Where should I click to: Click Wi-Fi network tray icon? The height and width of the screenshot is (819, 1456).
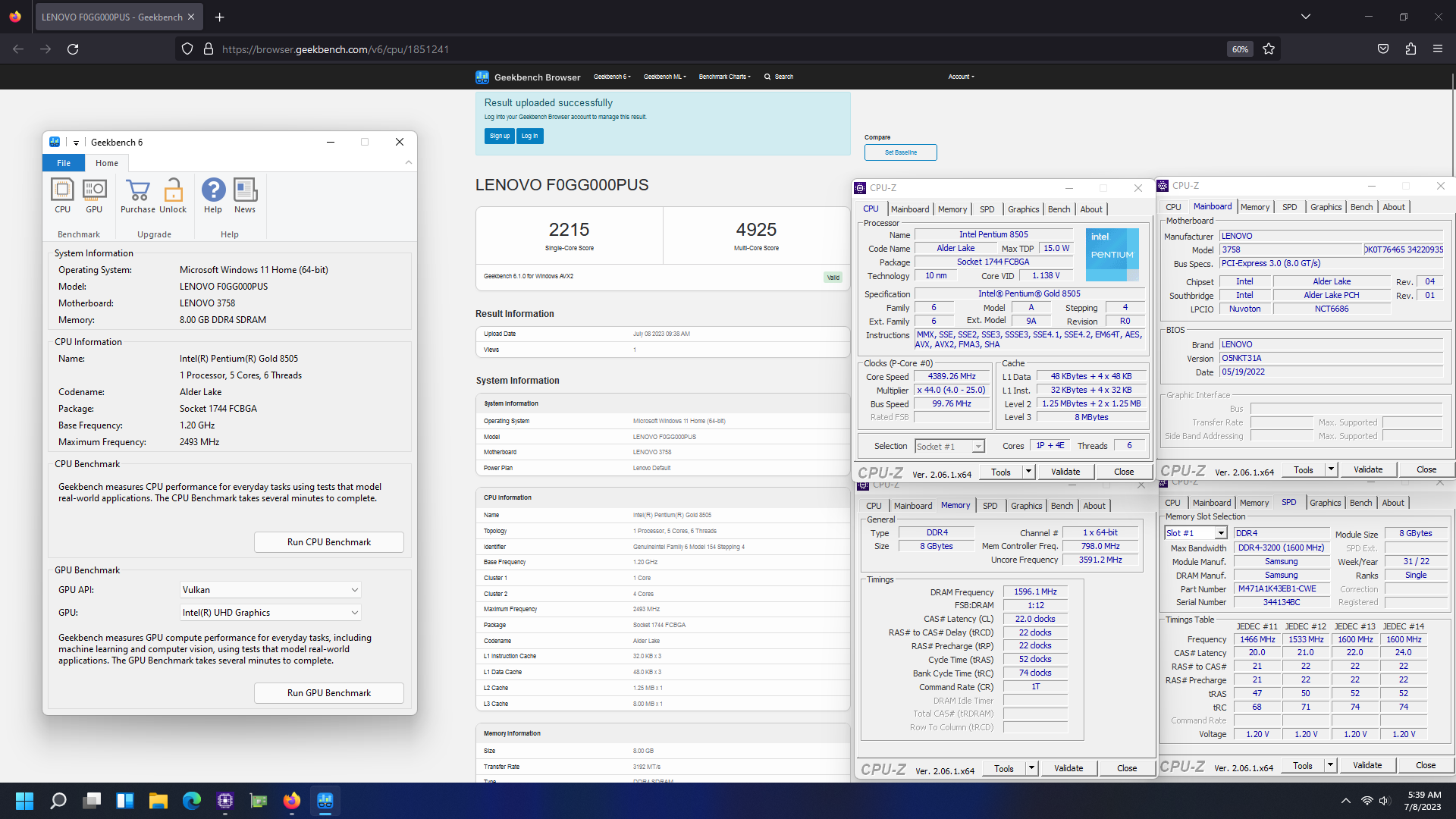pyautogui.click(x=1367, y=801)
